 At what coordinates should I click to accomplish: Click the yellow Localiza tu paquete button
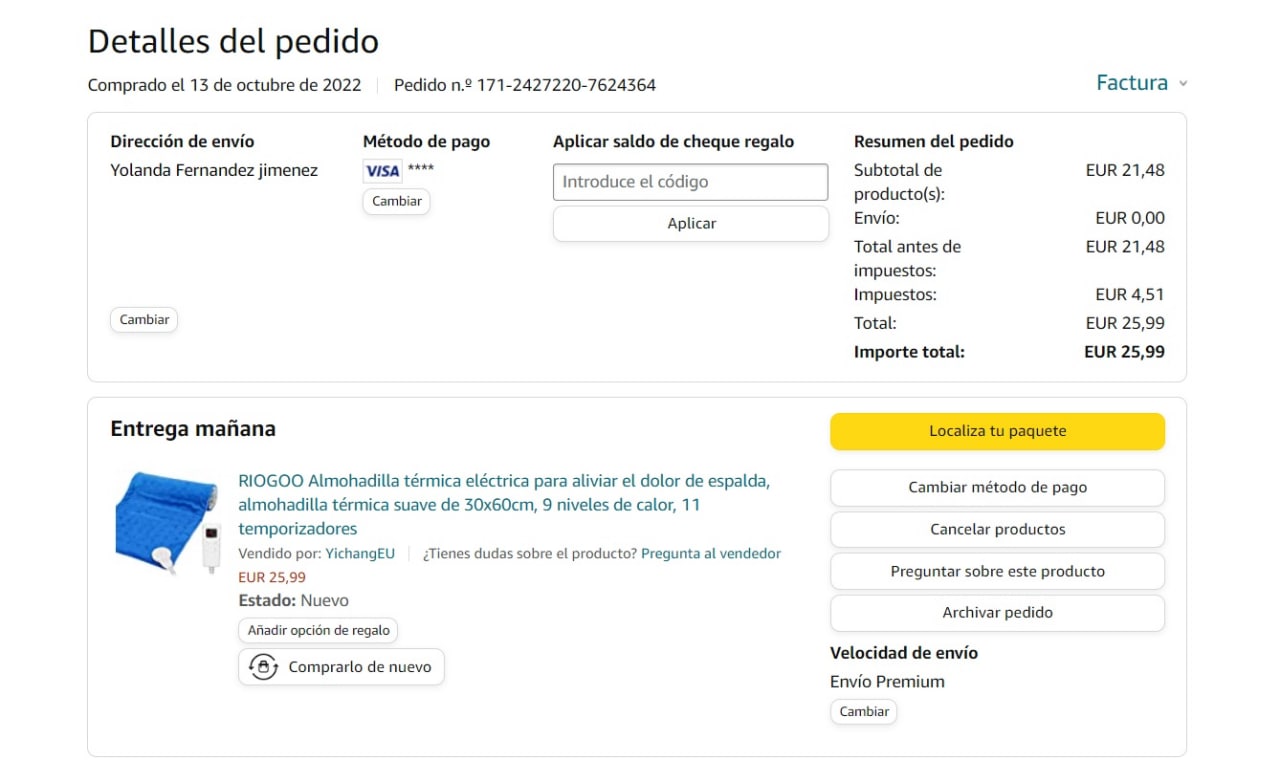[x=997, y=431]
